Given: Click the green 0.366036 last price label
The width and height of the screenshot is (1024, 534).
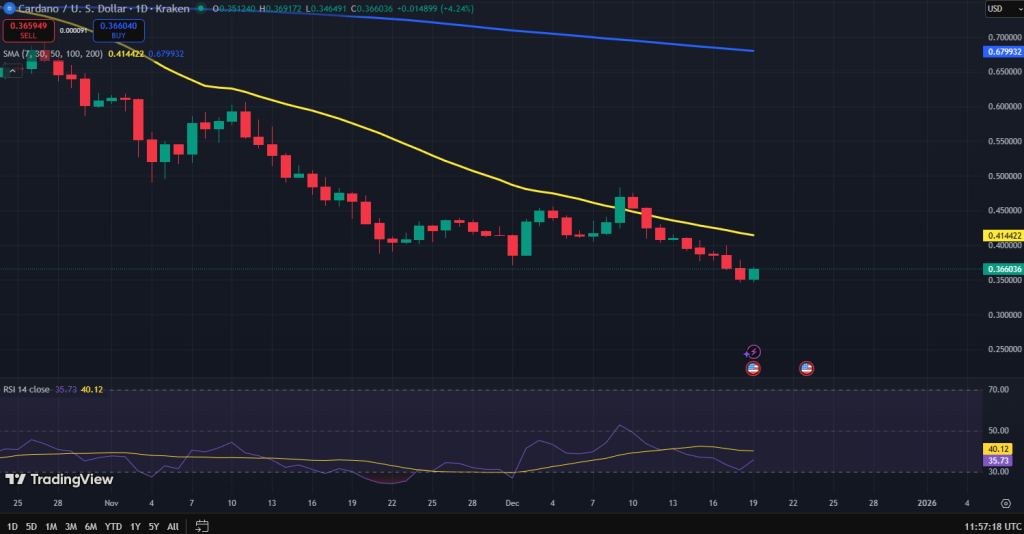Looking at the screenshot, I should pos(1003,269).
